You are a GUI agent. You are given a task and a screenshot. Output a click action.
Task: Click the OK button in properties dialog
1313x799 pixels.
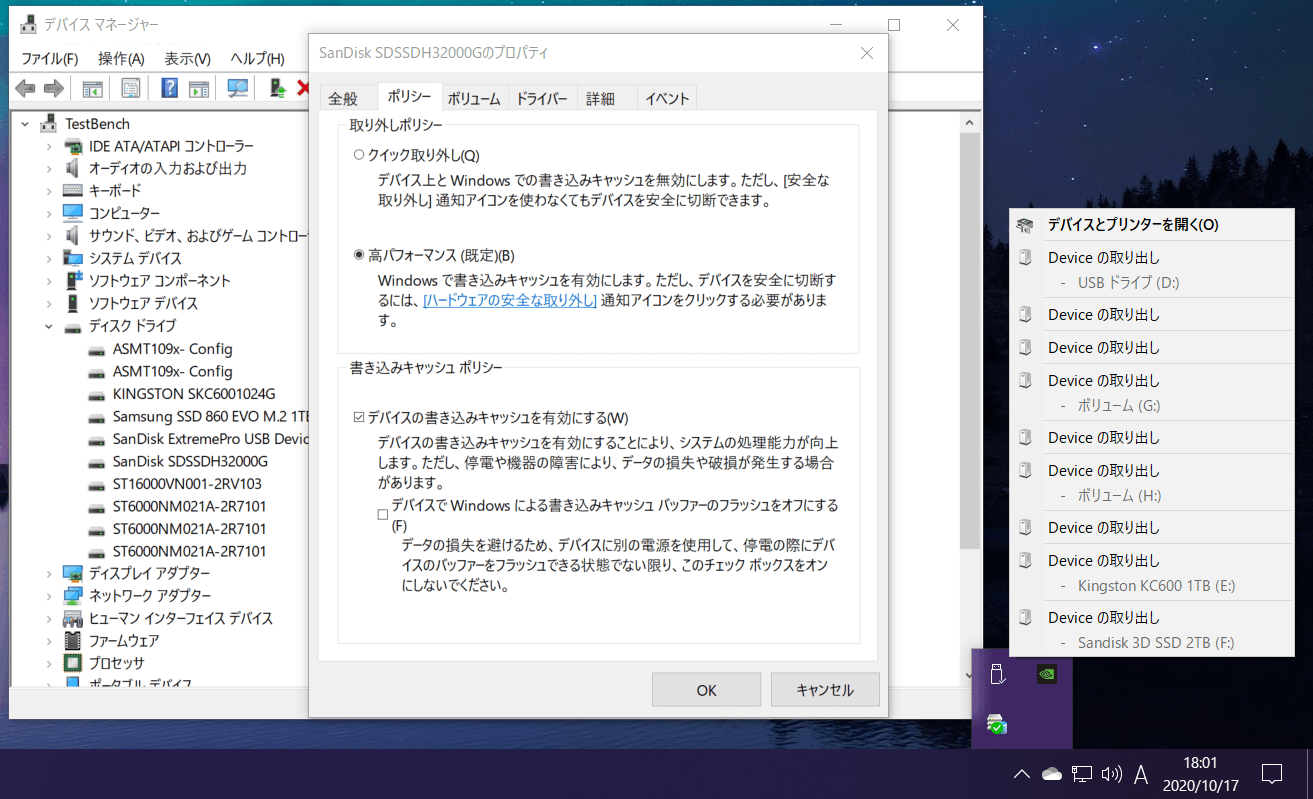706,690
